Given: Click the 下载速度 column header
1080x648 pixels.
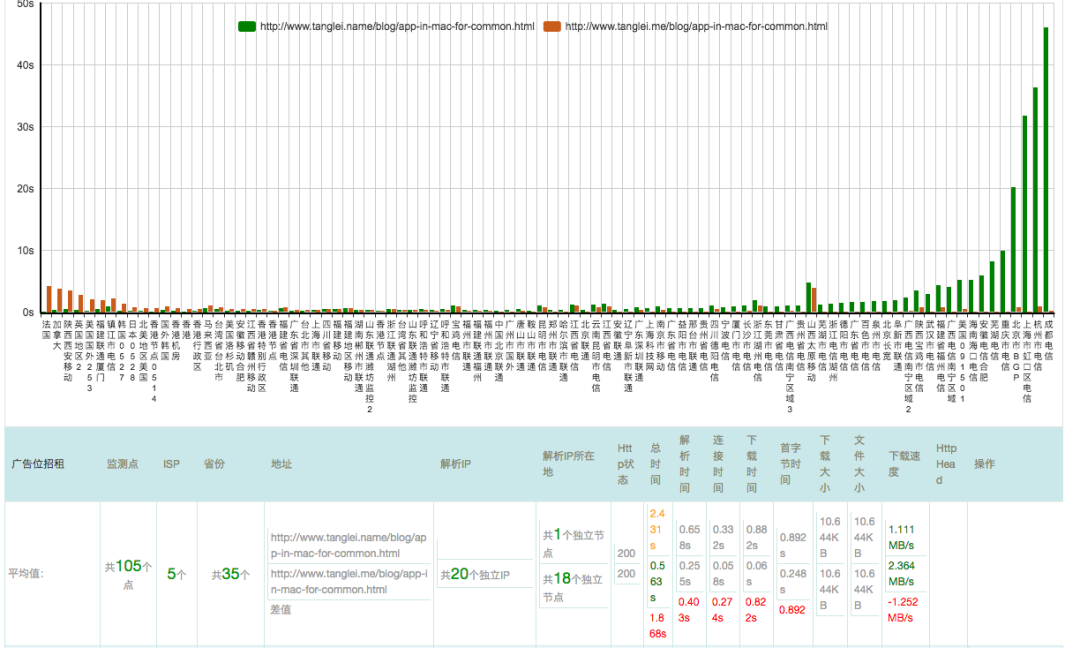Looking at the screenshot, I should coord(901,464).
